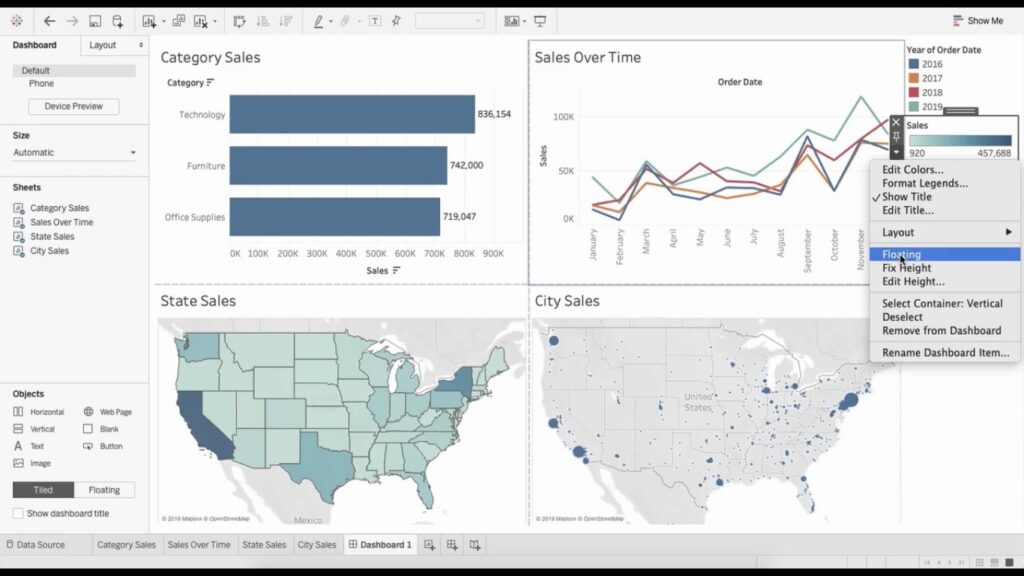
Task: Click the Presentation Mode icon in the toolbar
Action: pyautogui.click(x=540, y=20)
